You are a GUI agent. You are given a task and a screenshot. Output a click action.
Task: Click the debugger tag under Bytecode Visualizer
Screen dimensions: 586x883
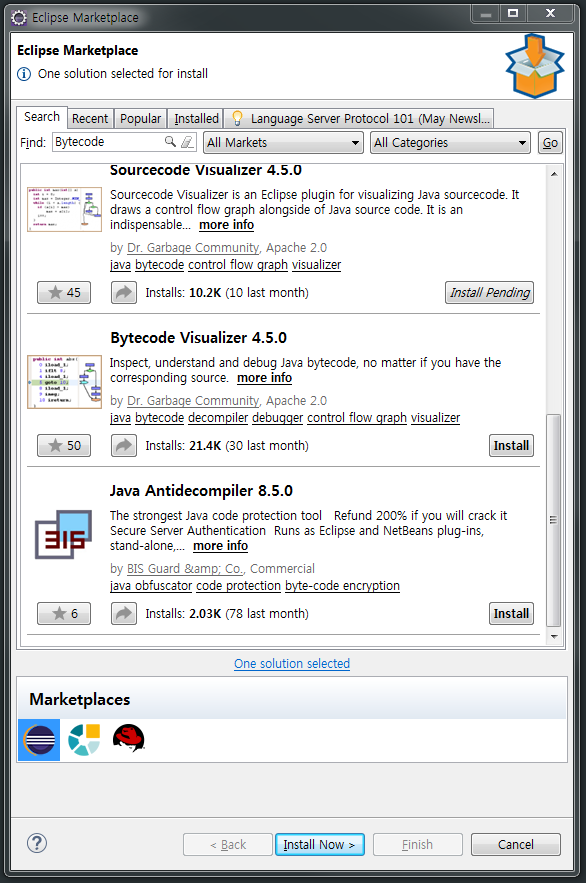click(x=278, y=418)
